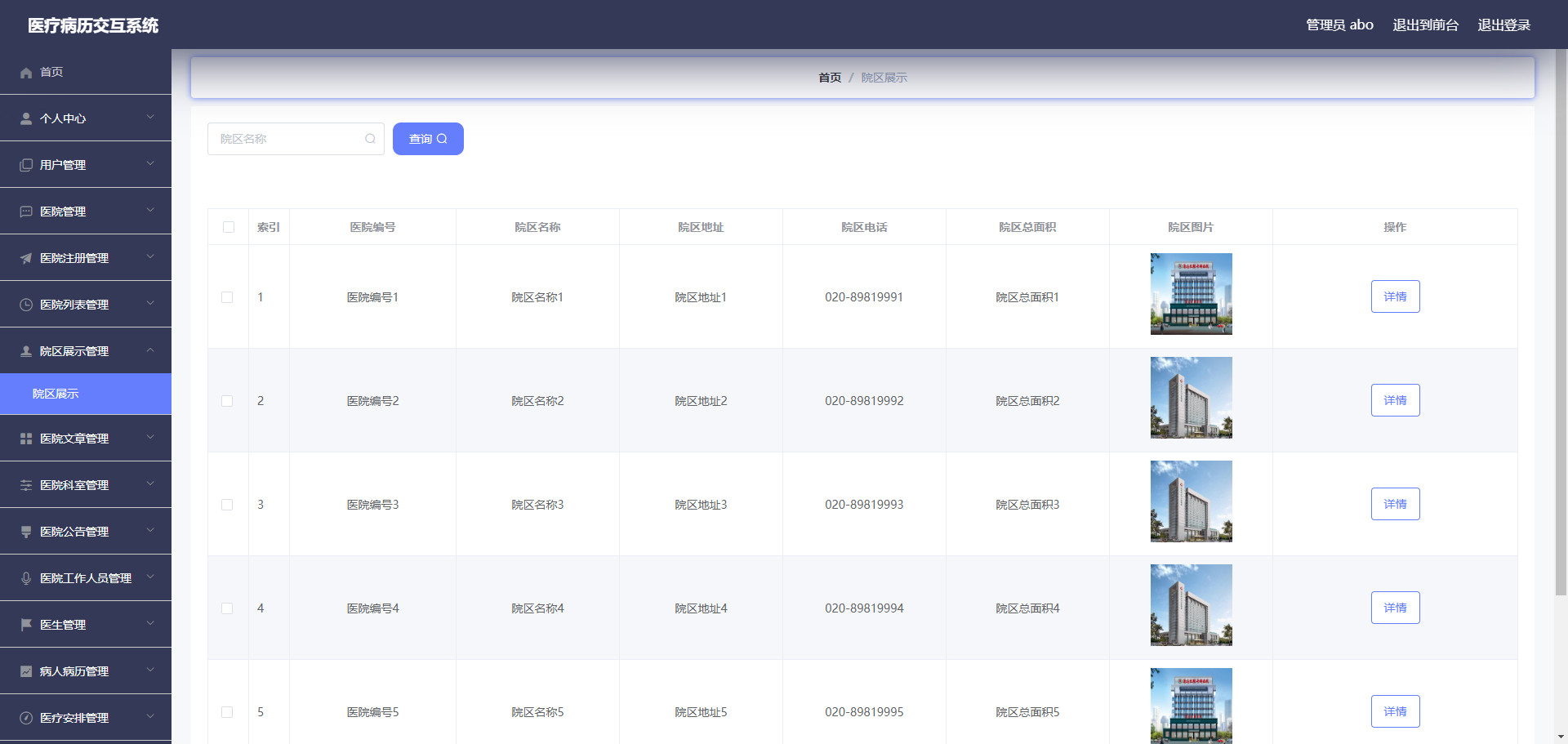
Task: Click the 院区展示管理 sidebar icon
Action: [x=26, y=351]
